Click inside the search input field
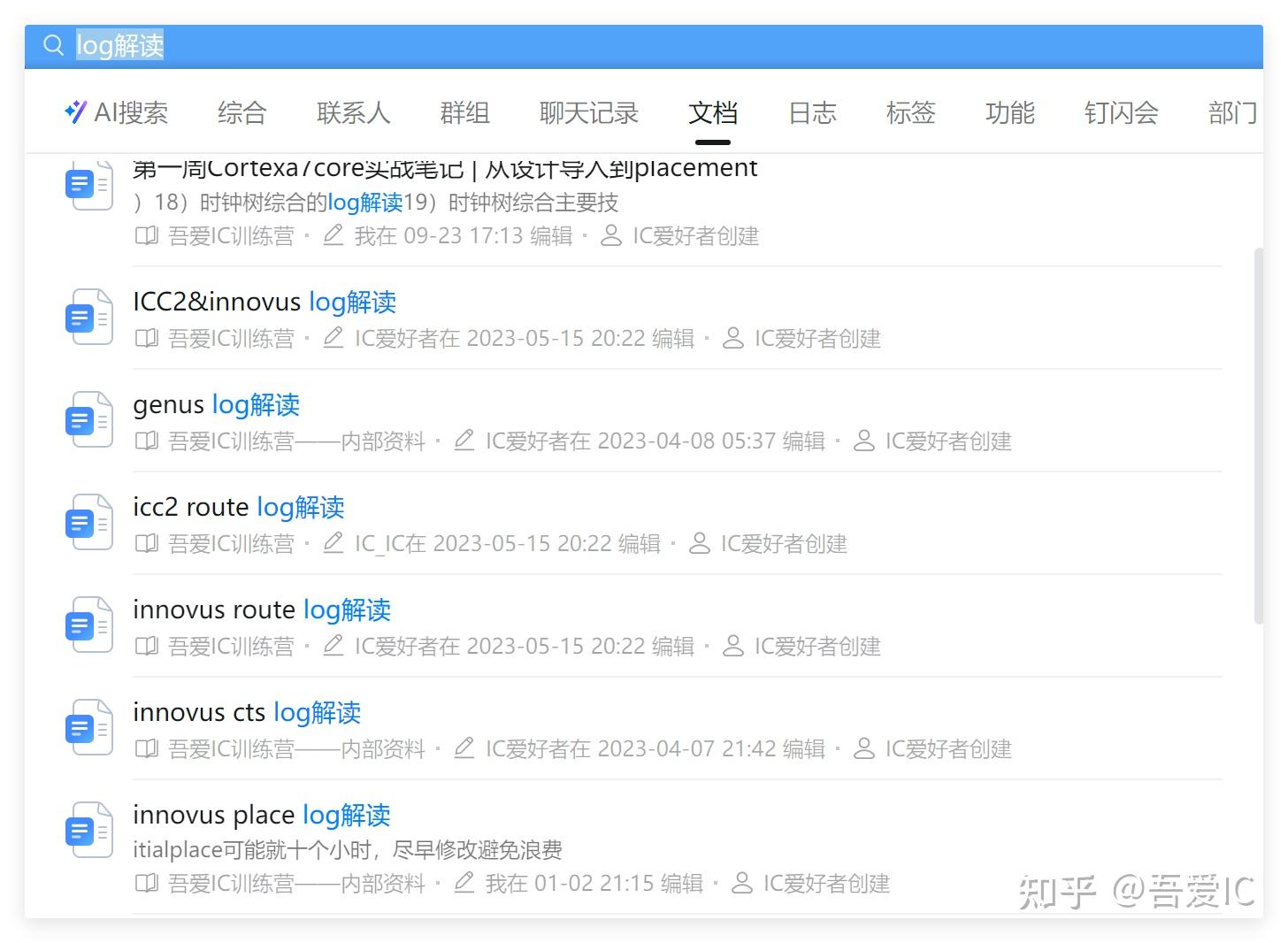This screenshot has height=943, width=1288. coord(354,46)
